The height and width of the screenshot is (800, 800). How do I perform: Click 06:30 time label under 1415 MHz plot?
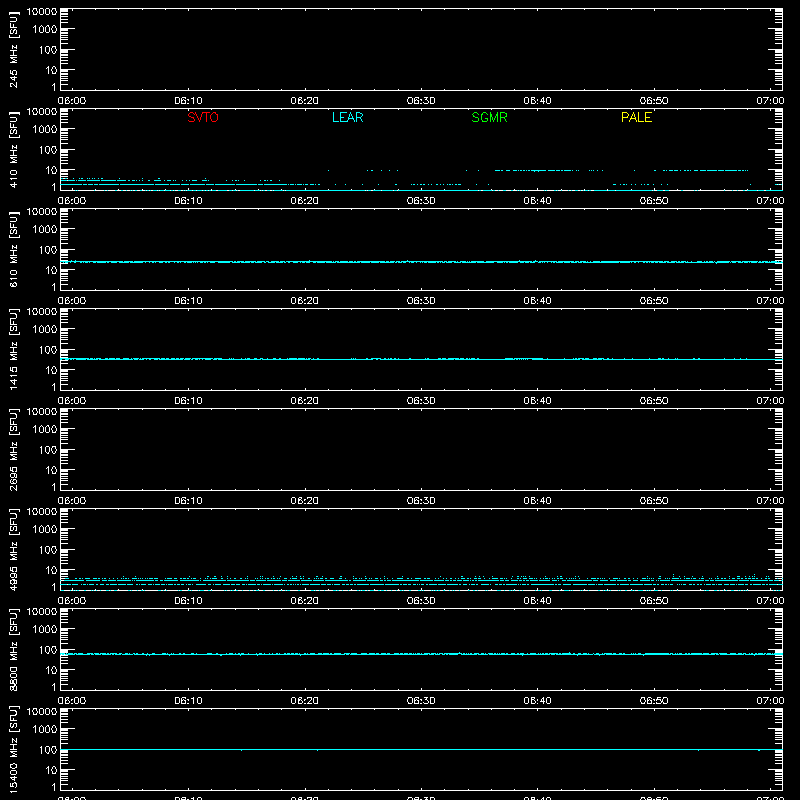[x=421, y=401]
